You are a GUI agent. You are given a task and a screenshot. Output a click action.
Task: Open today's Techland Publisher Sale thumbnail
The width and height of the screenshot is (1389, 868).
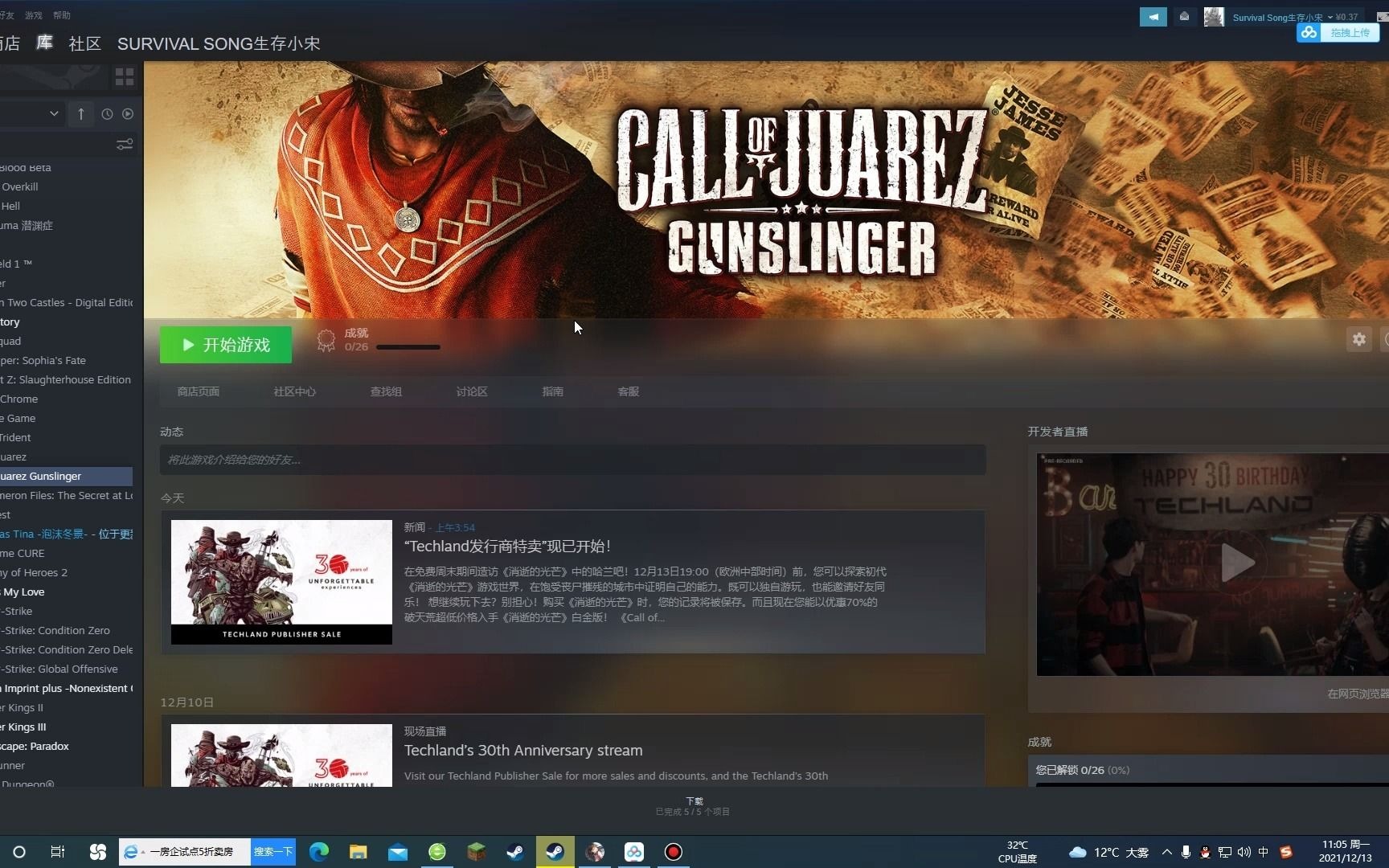click(281, 582)
